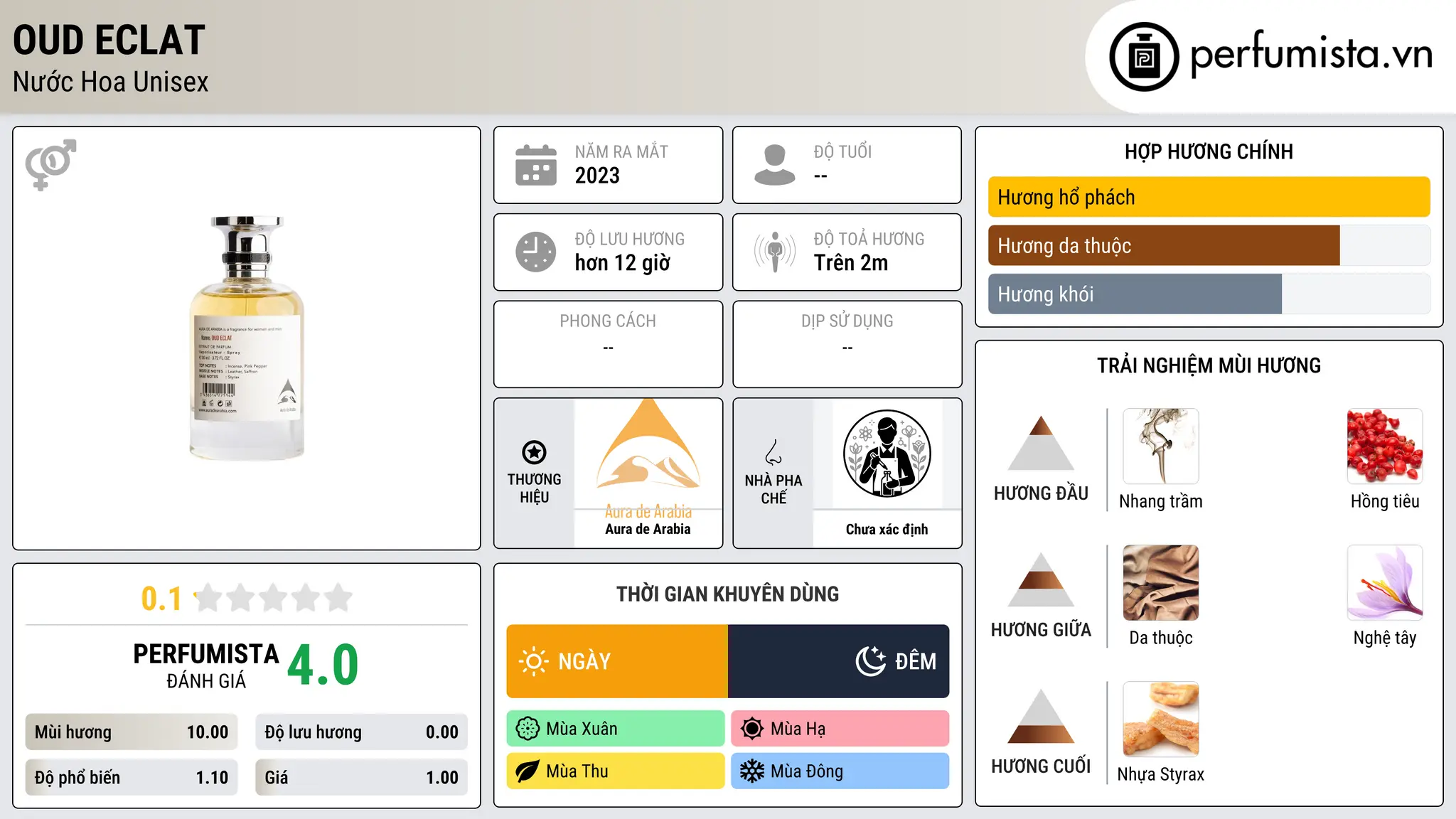
Task: Click the Hương cuối pyramid icon
Action: 1041,716
